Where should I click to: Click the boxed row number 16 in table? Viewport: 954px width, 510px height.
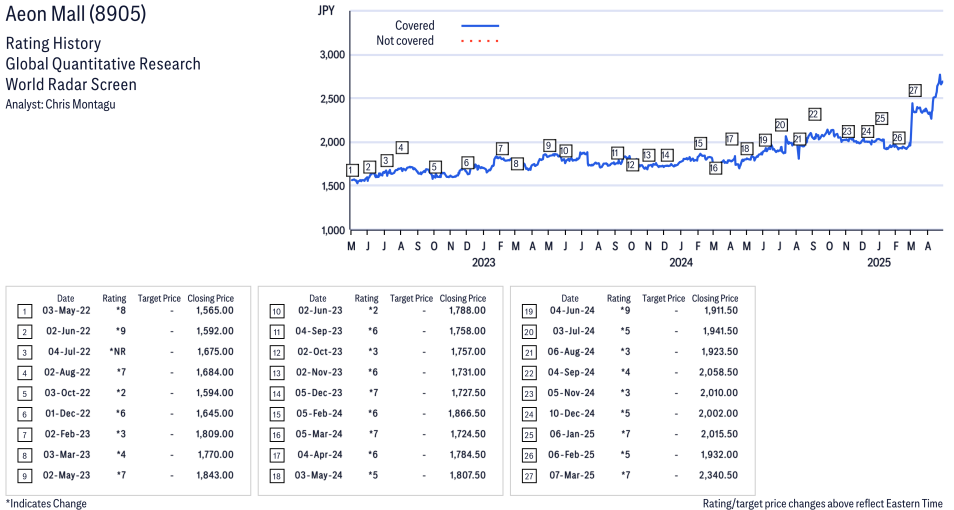tap(277, 435)
